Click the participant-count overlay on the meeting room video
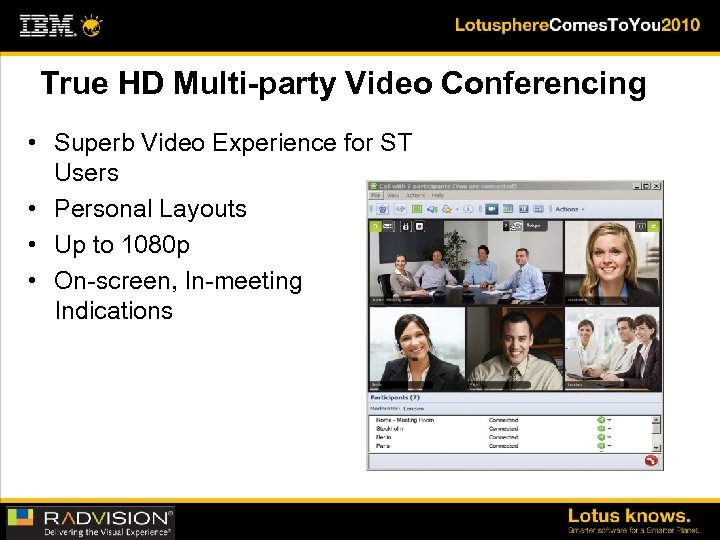Viewport: 720px width, 540px height. pos(525,225)
